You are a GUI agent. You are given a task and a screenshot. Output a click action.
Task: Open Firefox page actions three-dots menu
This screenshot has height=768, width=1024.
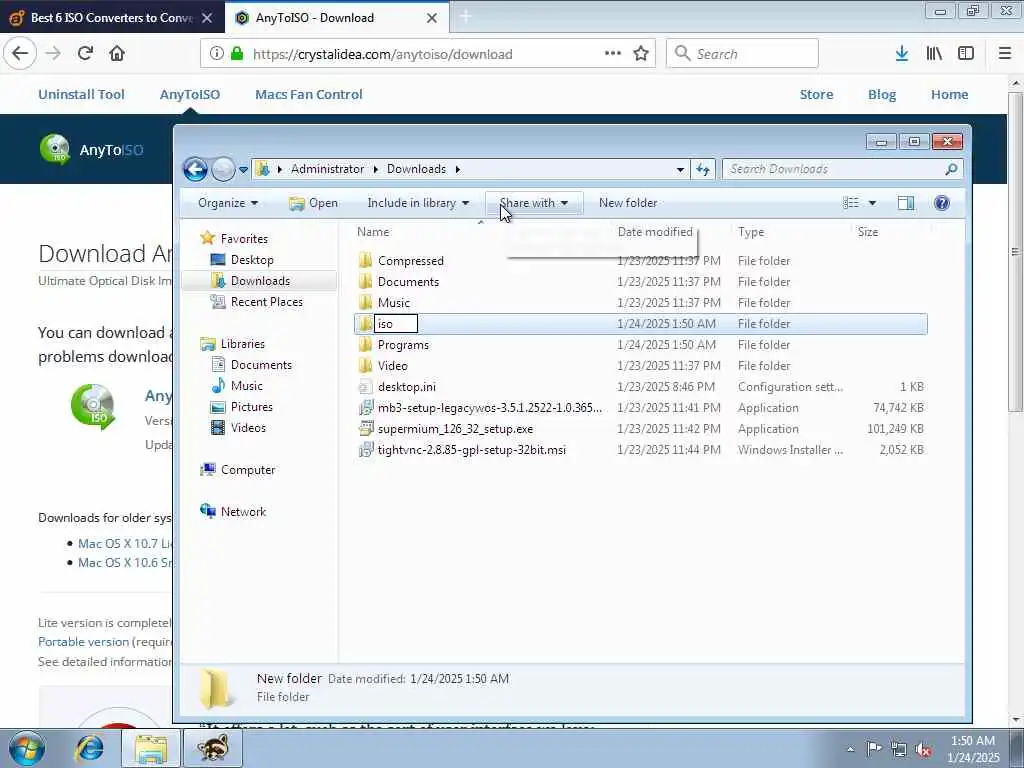pyautogui.click(x=613, y=54)
